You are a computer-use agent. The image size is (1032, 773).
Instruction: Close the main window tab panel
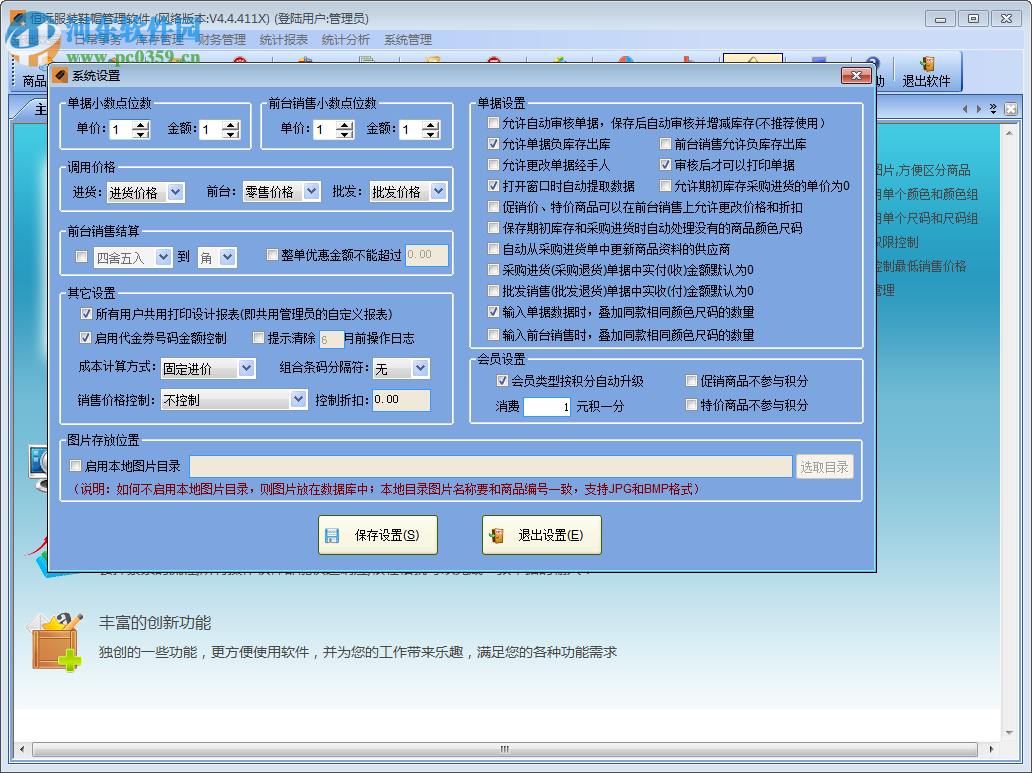pos(1011,109)
